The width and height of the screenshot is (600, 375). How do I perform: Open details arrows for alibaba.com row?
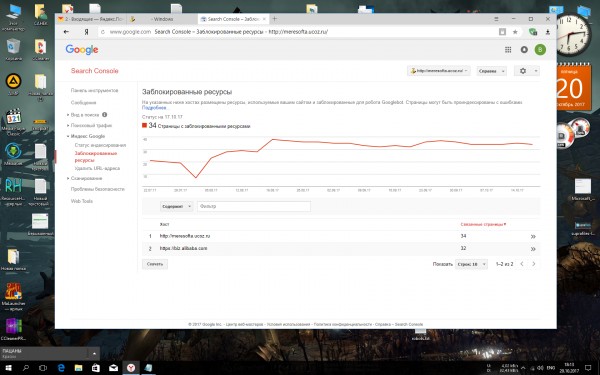533,249
